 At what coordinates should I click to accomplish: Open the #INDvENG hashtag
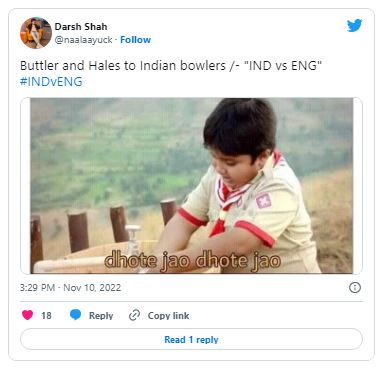click(x=51, y=82)
